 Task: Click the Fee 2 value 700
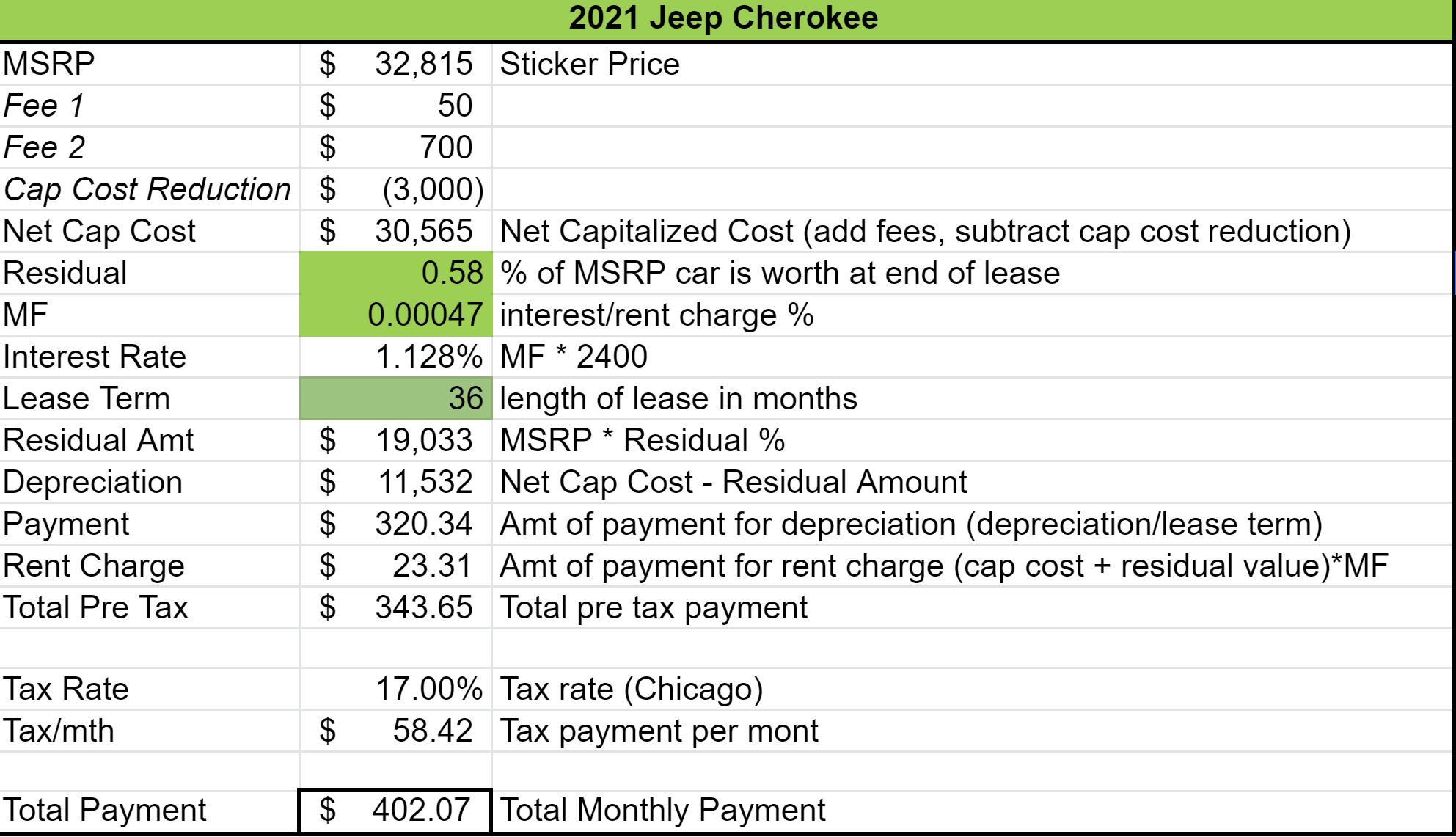396,147
